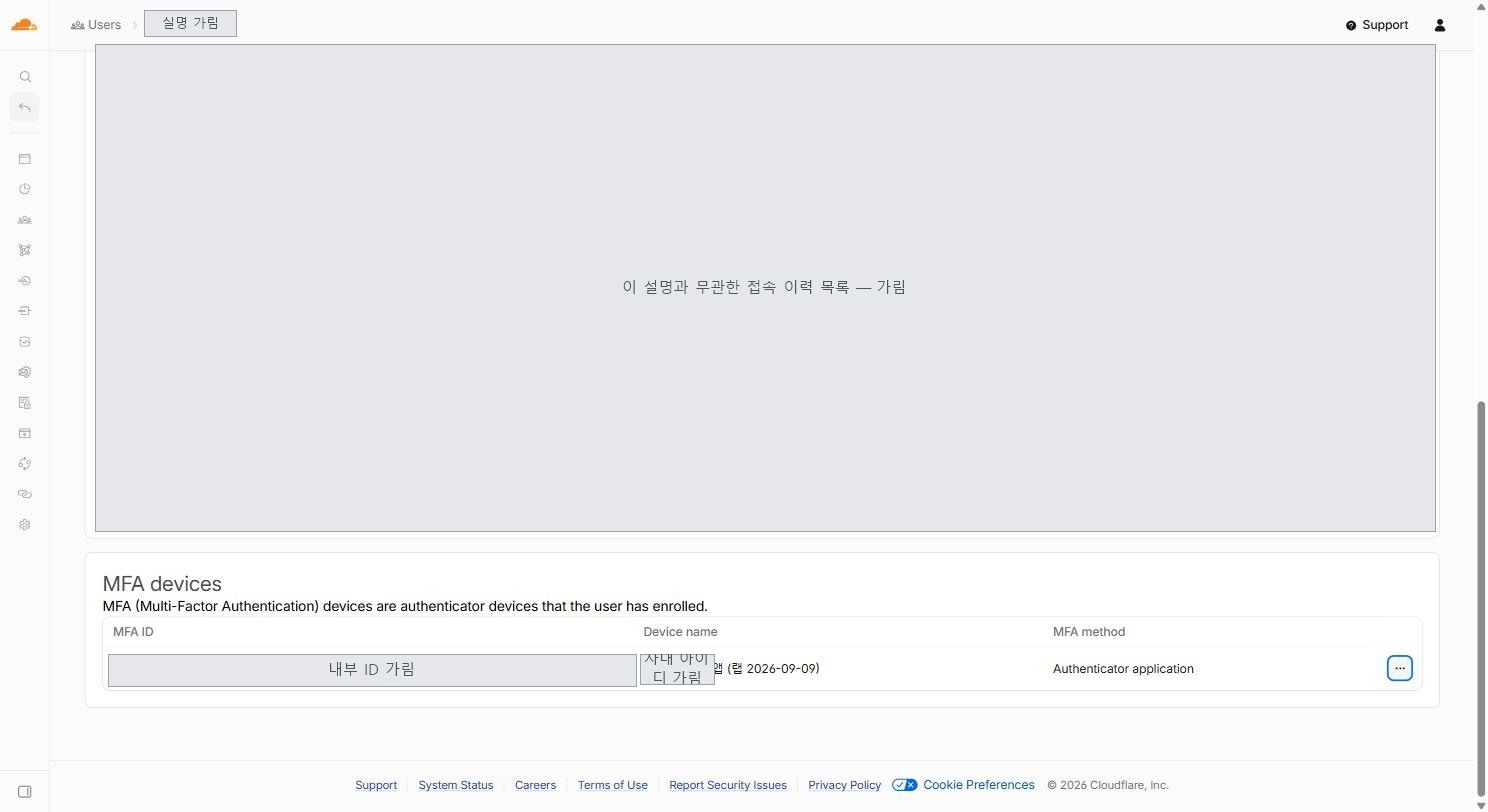The height and width of the screenshot is (812, 1488).
Task: Toggle the sidebar collapse panel icon
Action: click(x=25, y=792)
